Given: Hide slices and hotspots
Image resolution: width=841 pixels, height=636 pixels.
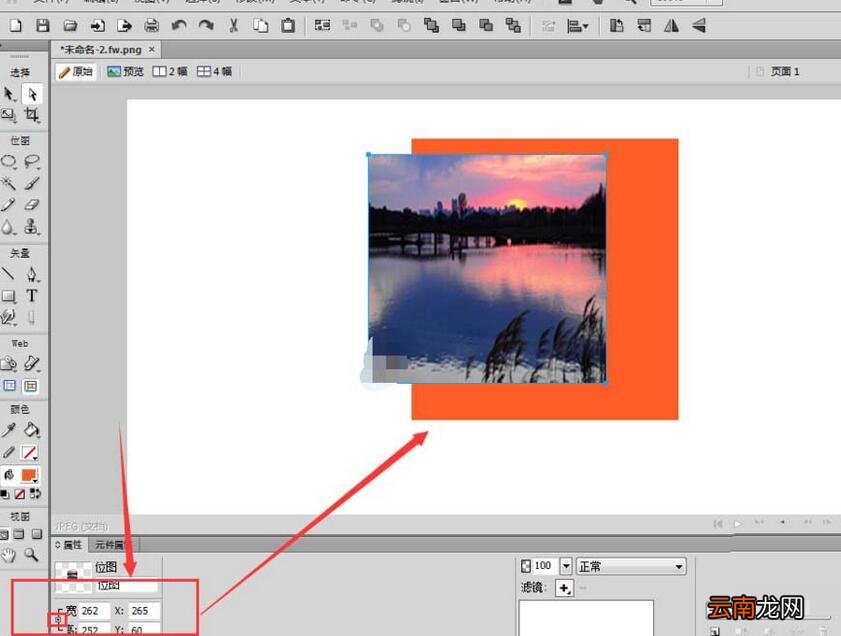Looking at the screenshot, I should coord(10,386).
